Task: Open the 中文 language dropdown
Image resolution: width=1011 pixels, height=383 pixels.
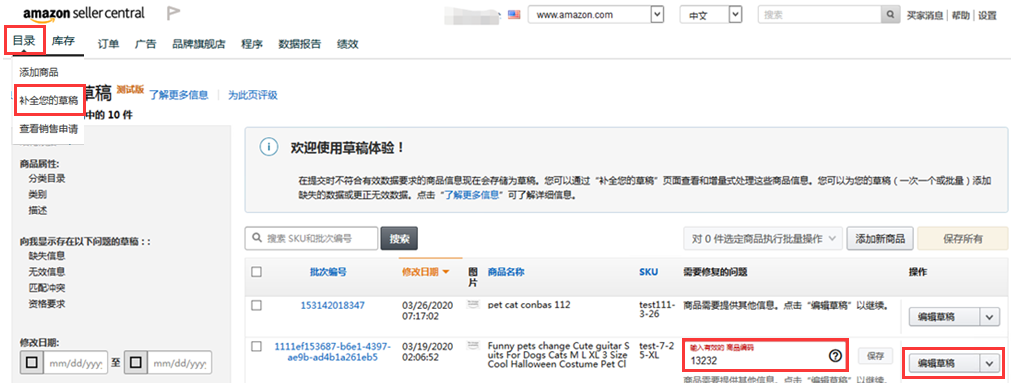Action: click(711, 14)
